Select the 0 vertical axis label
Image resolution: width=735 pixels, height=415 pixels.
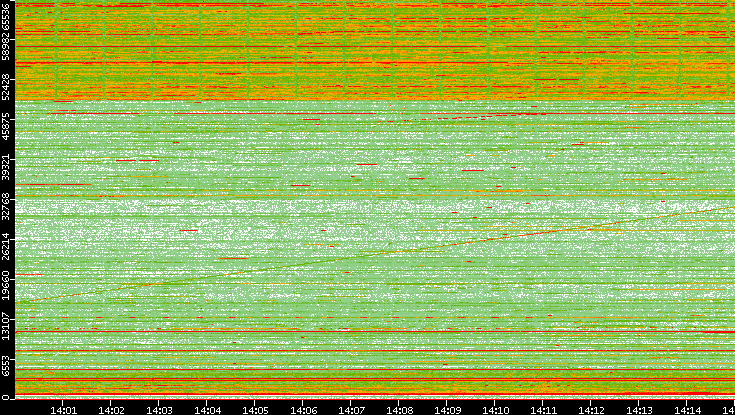click(6, 398)
